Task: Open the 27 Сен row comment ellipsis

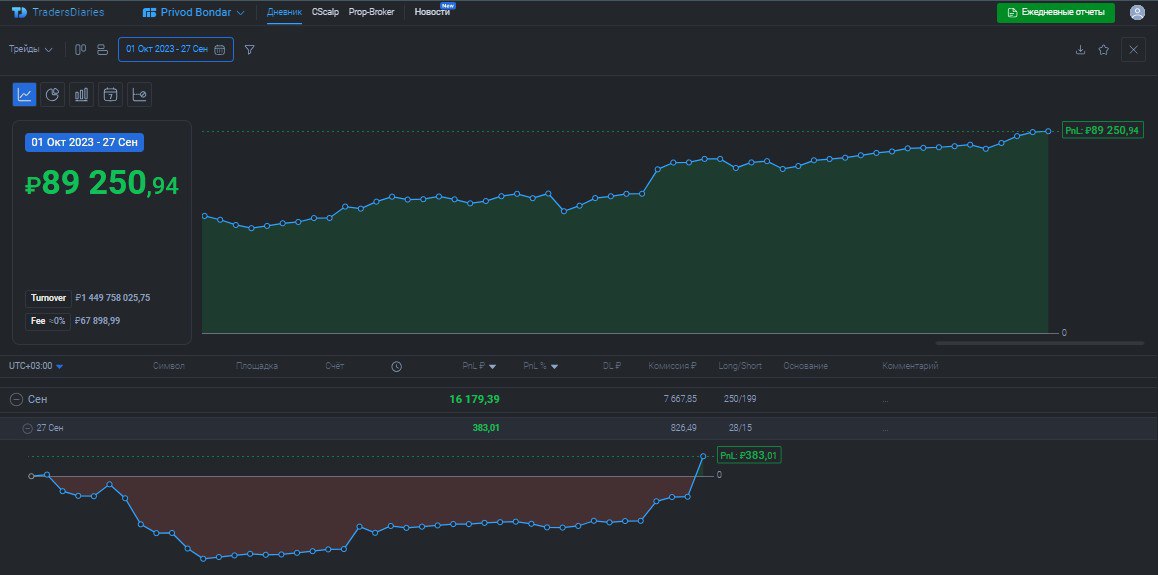Action: (x=885, y=429)
